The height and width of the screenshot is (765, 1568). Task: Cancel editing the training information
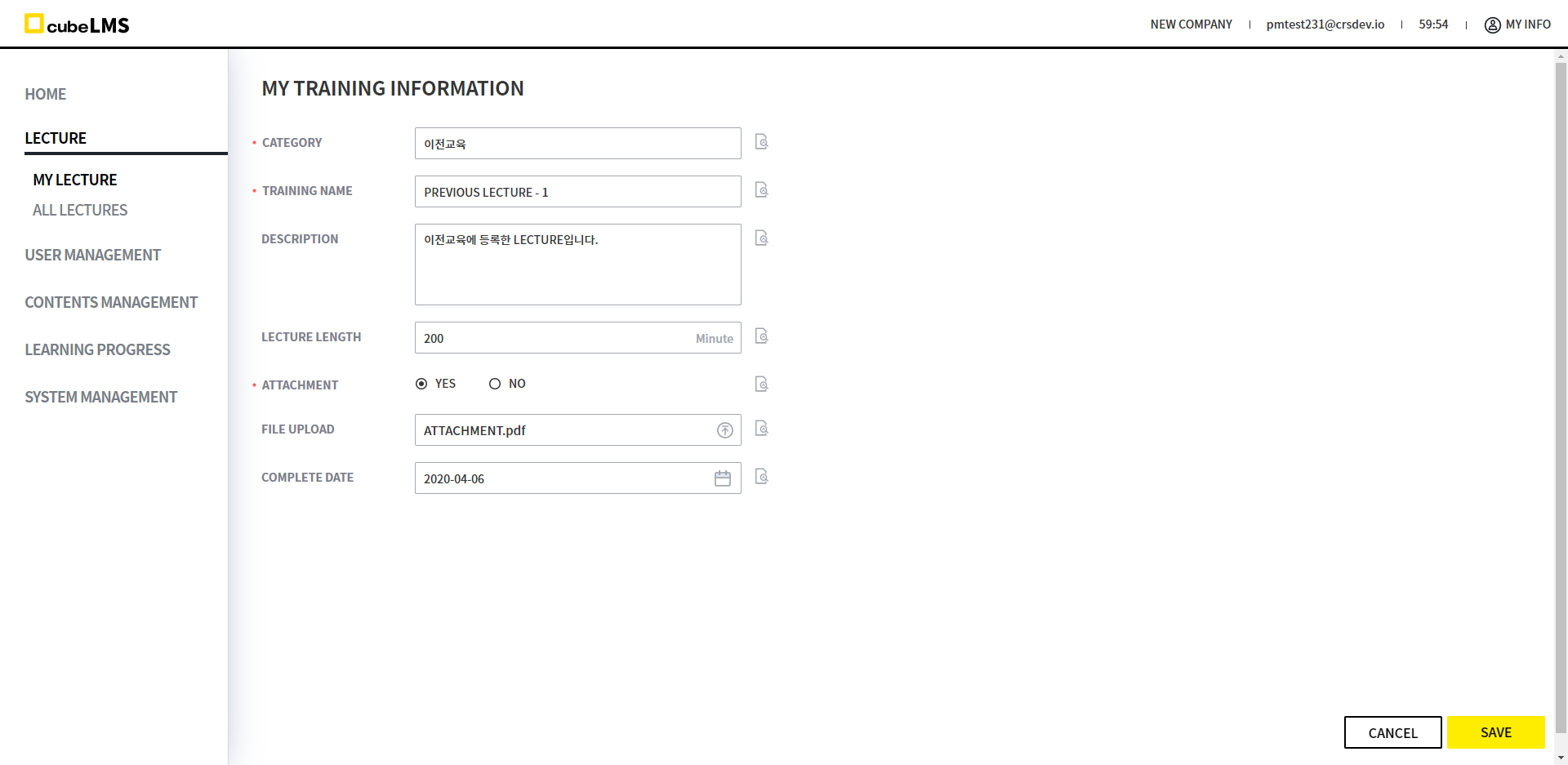tap(1392, 732)
